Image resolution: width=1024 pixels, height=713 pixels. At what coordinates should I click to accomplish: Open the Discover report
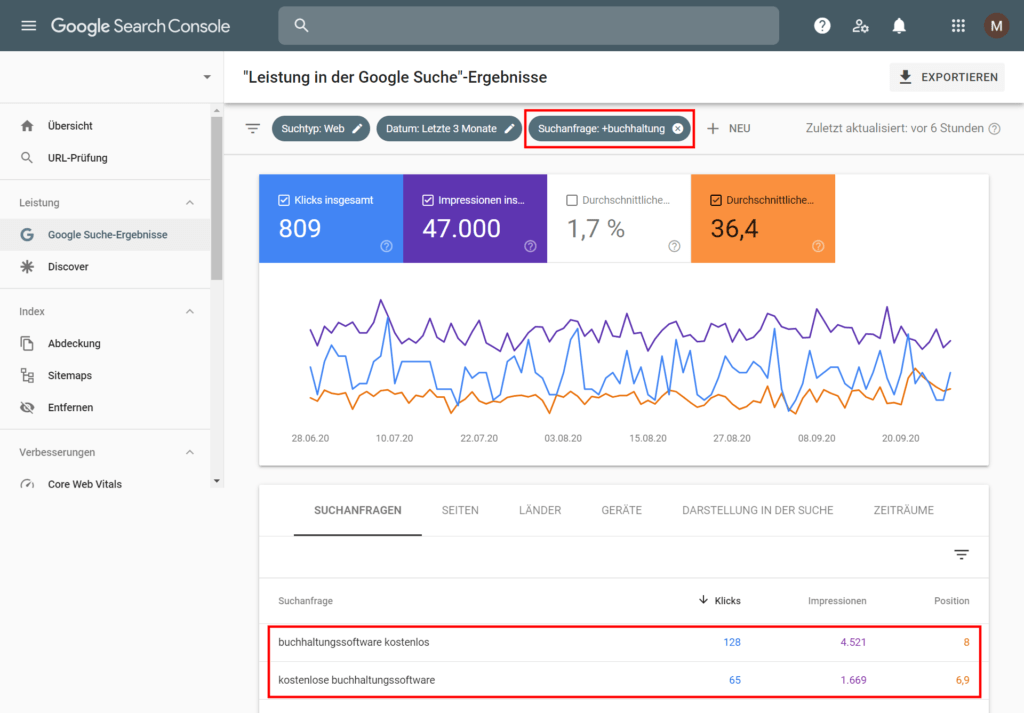click(x=68, y=266)
